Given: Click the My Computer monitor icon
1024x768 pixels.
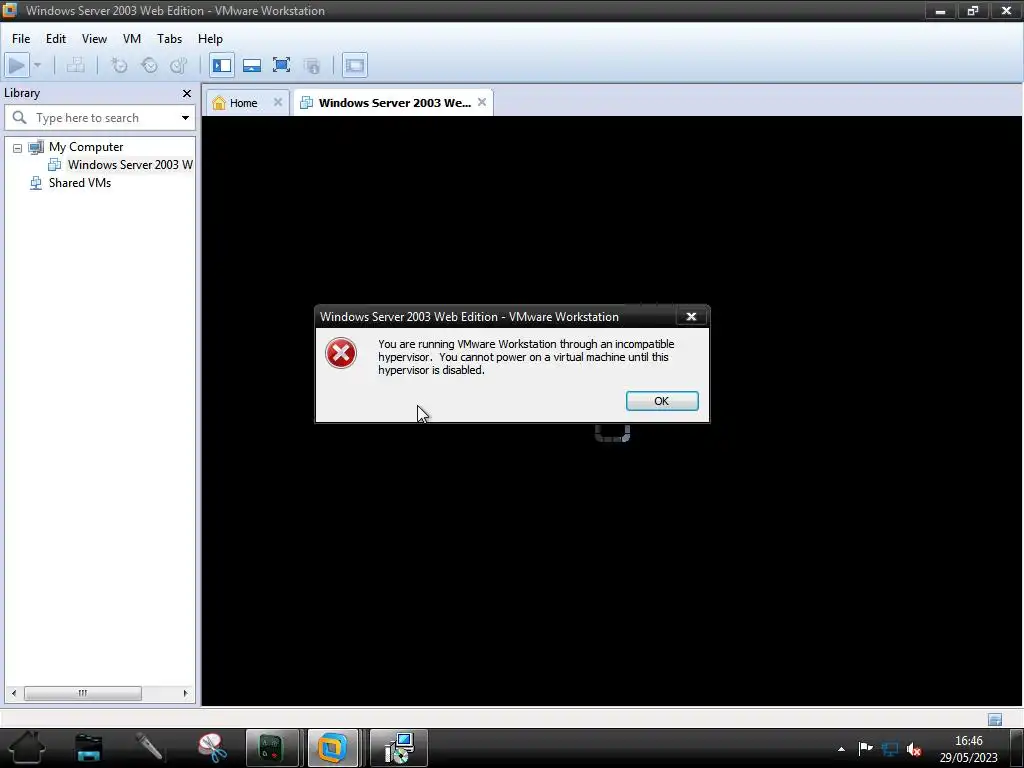Looking at the screenshot, I should pos(36,147).
